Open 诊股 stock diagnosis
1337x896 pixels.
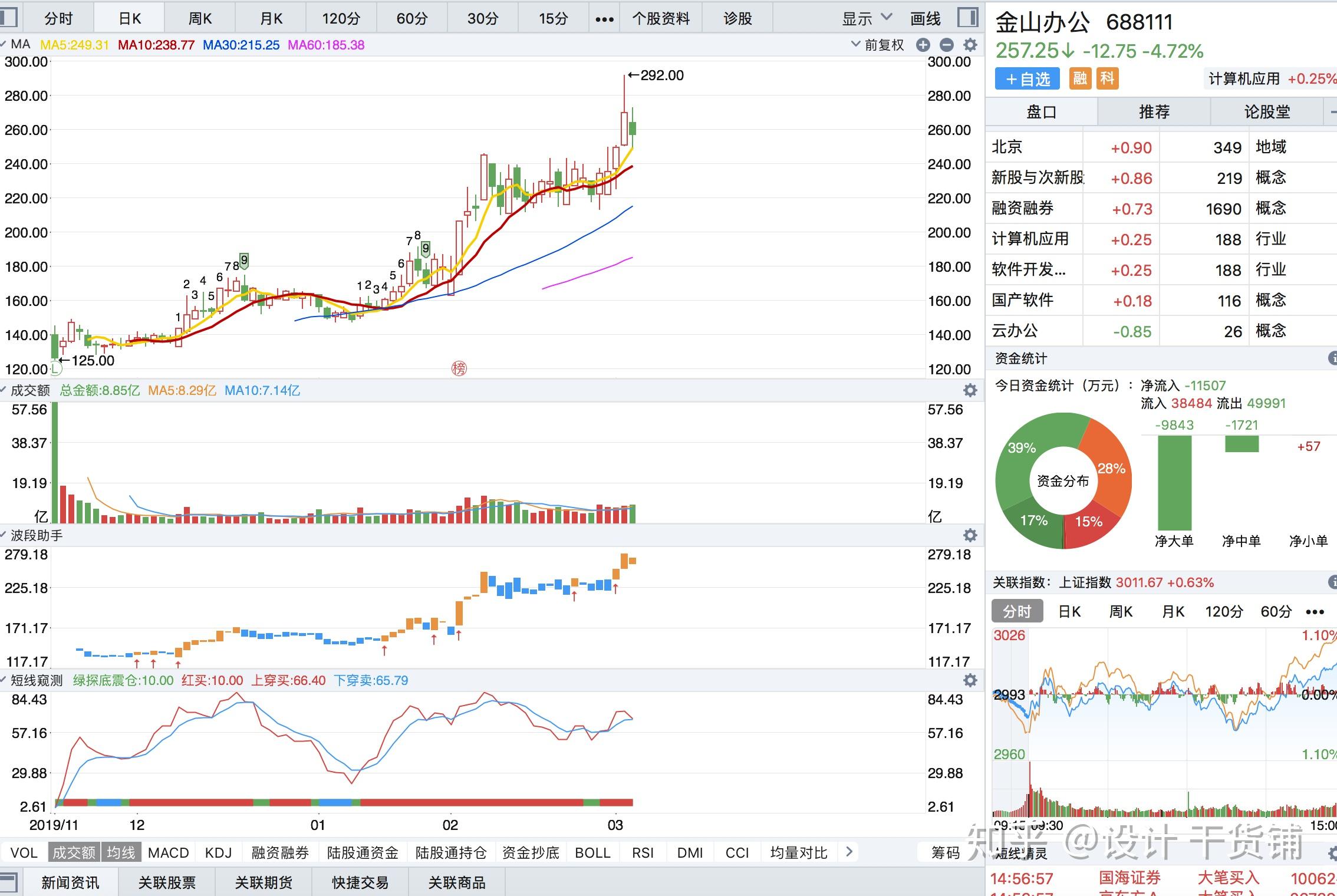coord(737,19)
